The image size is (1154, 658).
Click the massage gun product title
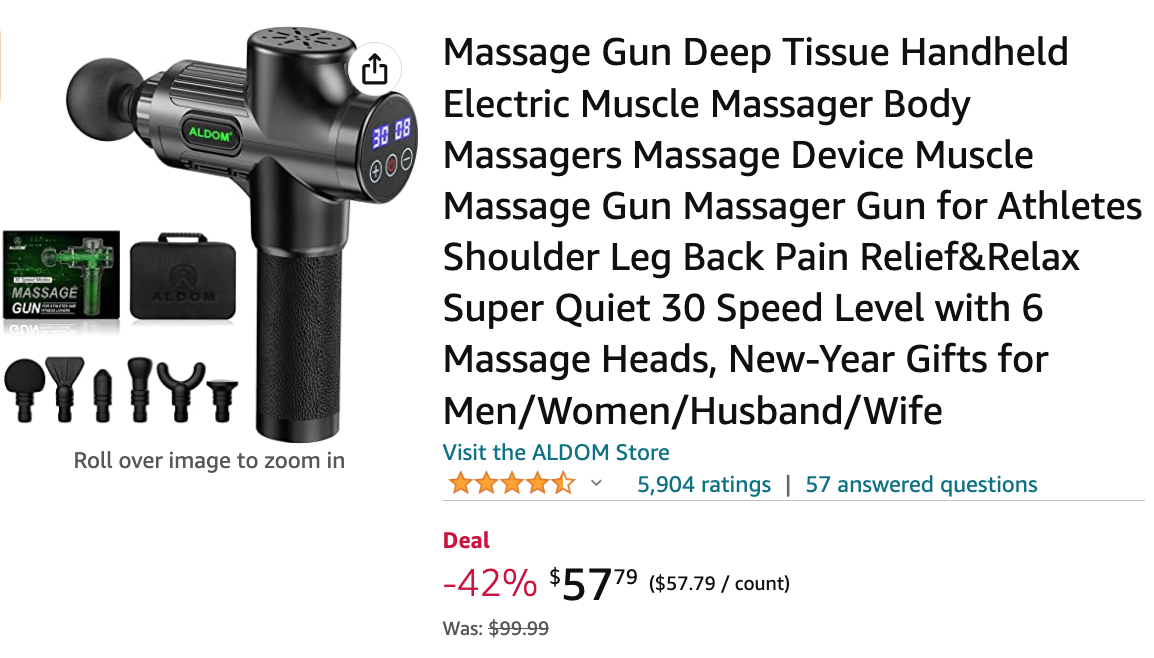[x=792, y=231]
